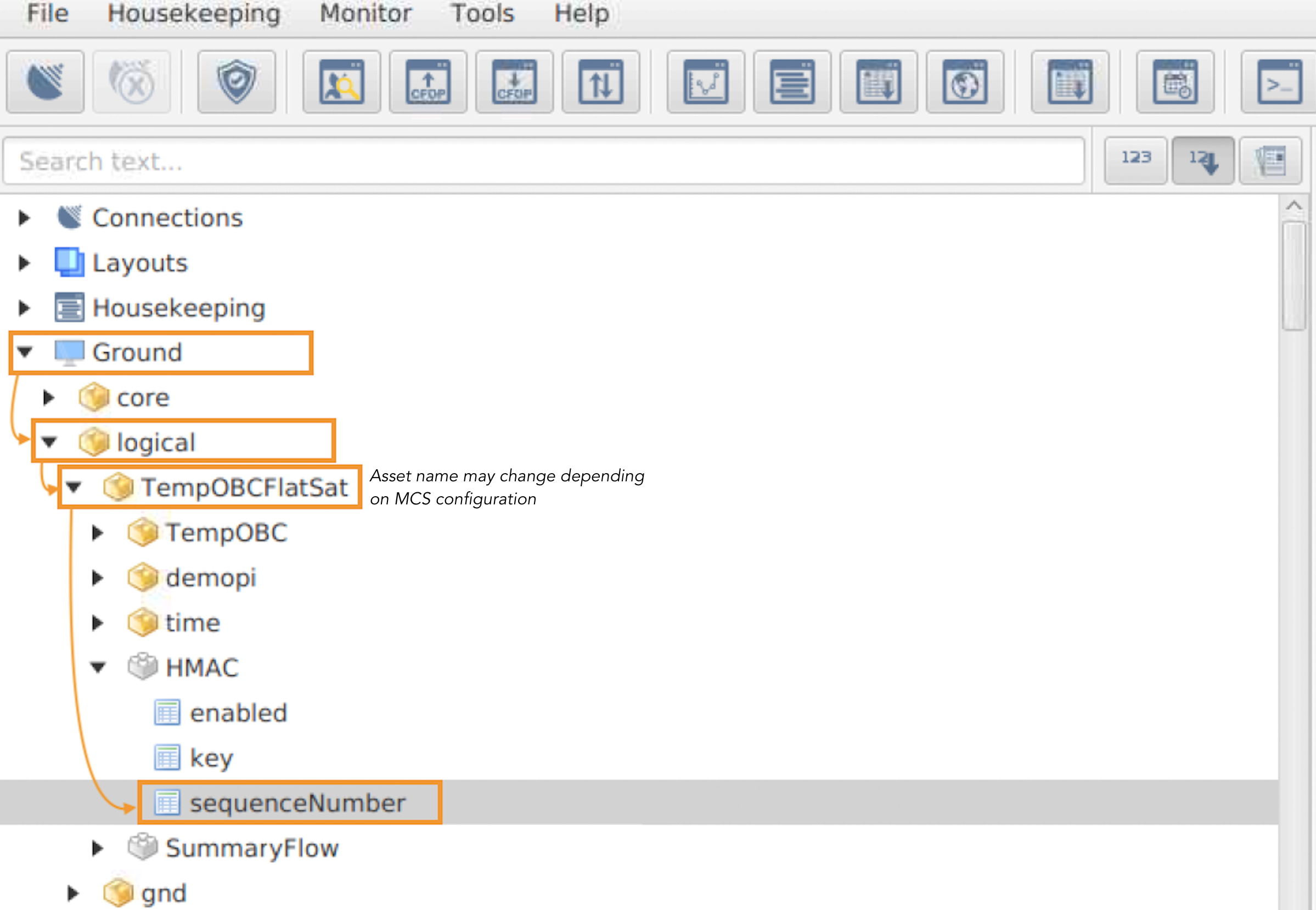Open the command console terminal icon

click(1279, 82)
